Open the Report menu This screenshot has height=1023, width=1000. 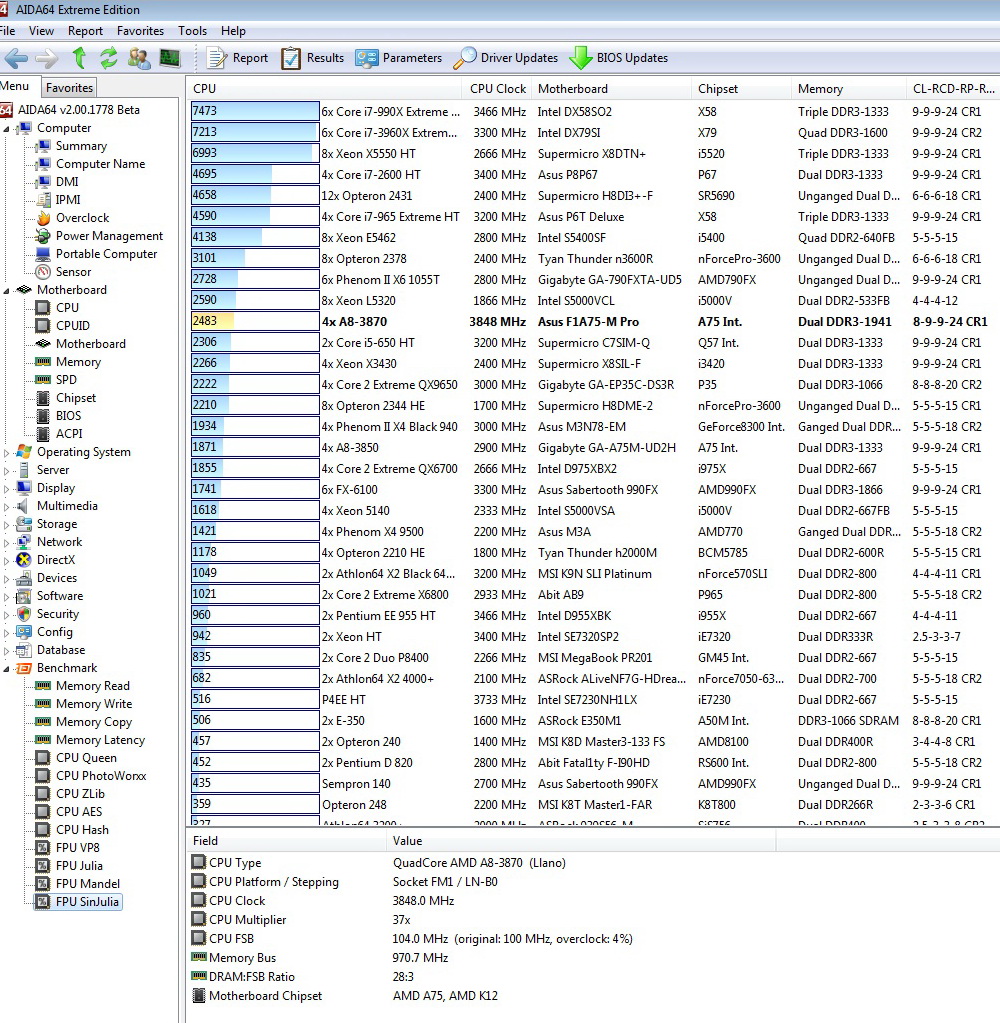click(85, 31)
